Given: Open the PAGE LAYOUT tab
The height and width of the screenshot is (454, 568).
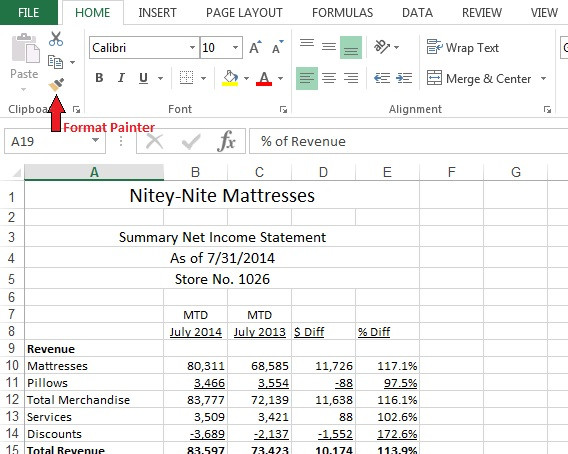Looking at the screenshot, I should (244, 13).
